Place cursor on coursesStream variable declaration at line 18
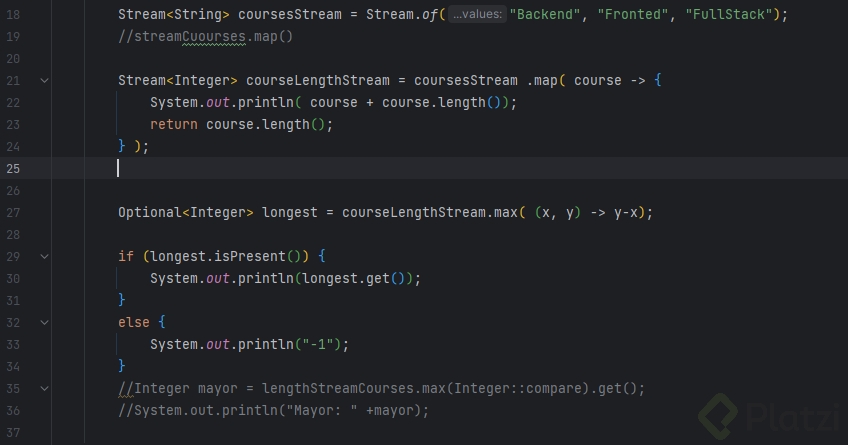The width and height of the screenshot is (848, 445). [x=290, y=14]
